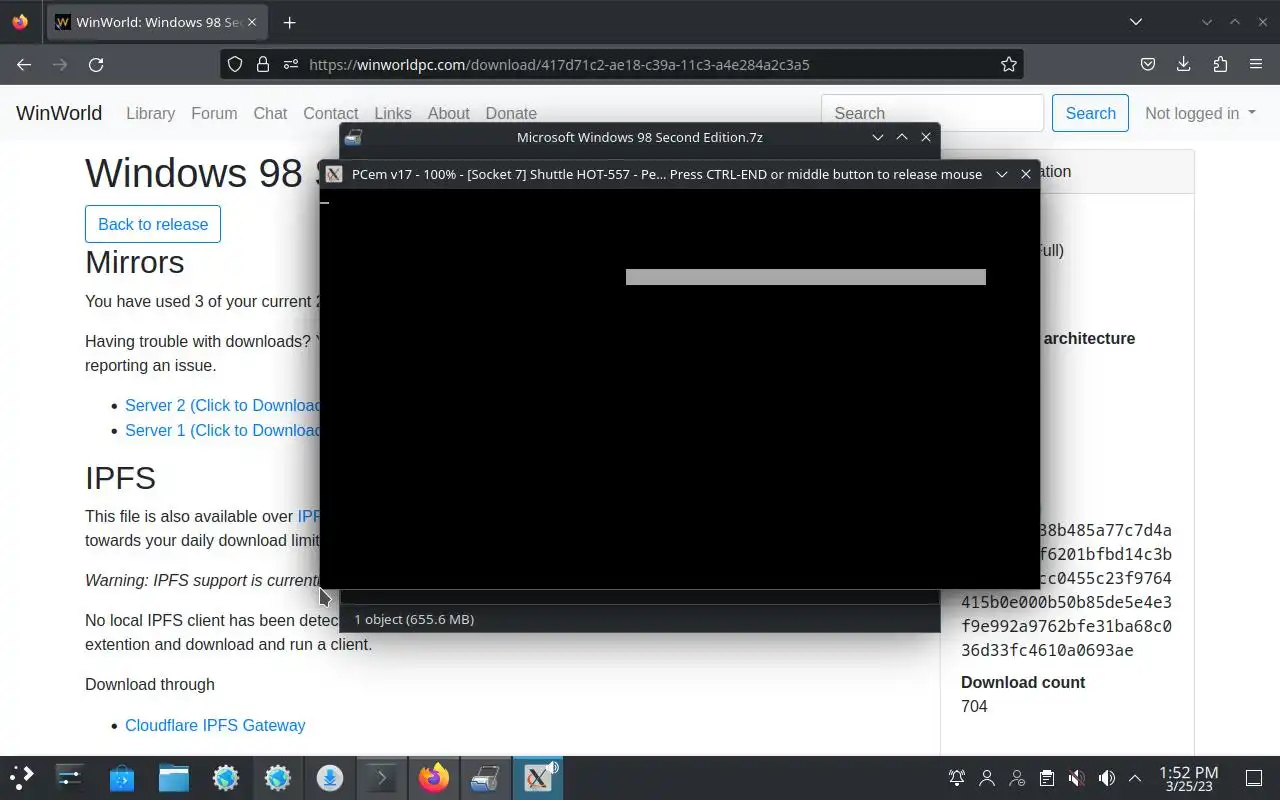Open the Chat nav item
The height and width of the screenshot is (800, 1280).
[x=270, y=113]
